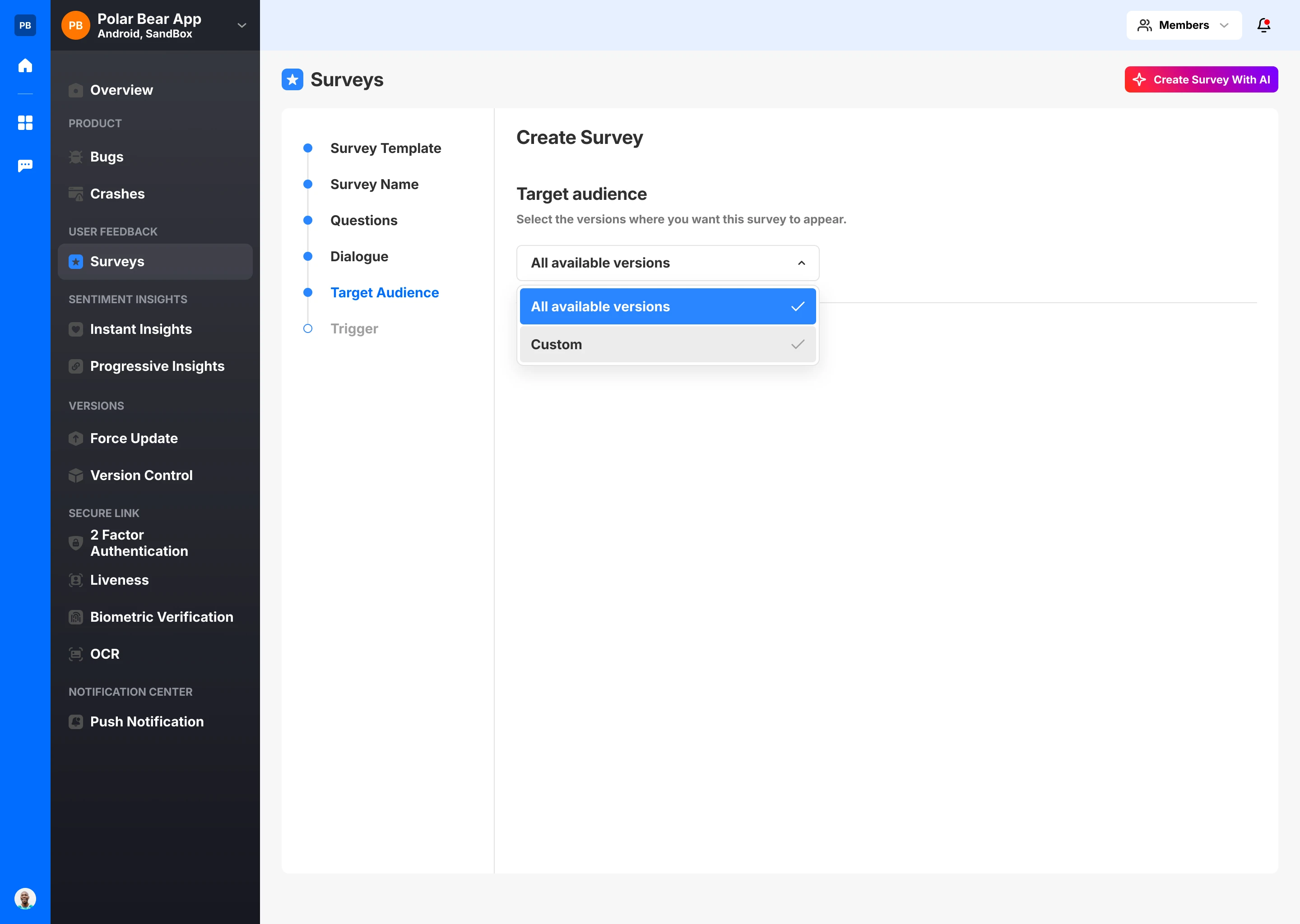This screenshot has height=924, width=1300.
Task: Open the dashboard grid icon
Action: 25,123
